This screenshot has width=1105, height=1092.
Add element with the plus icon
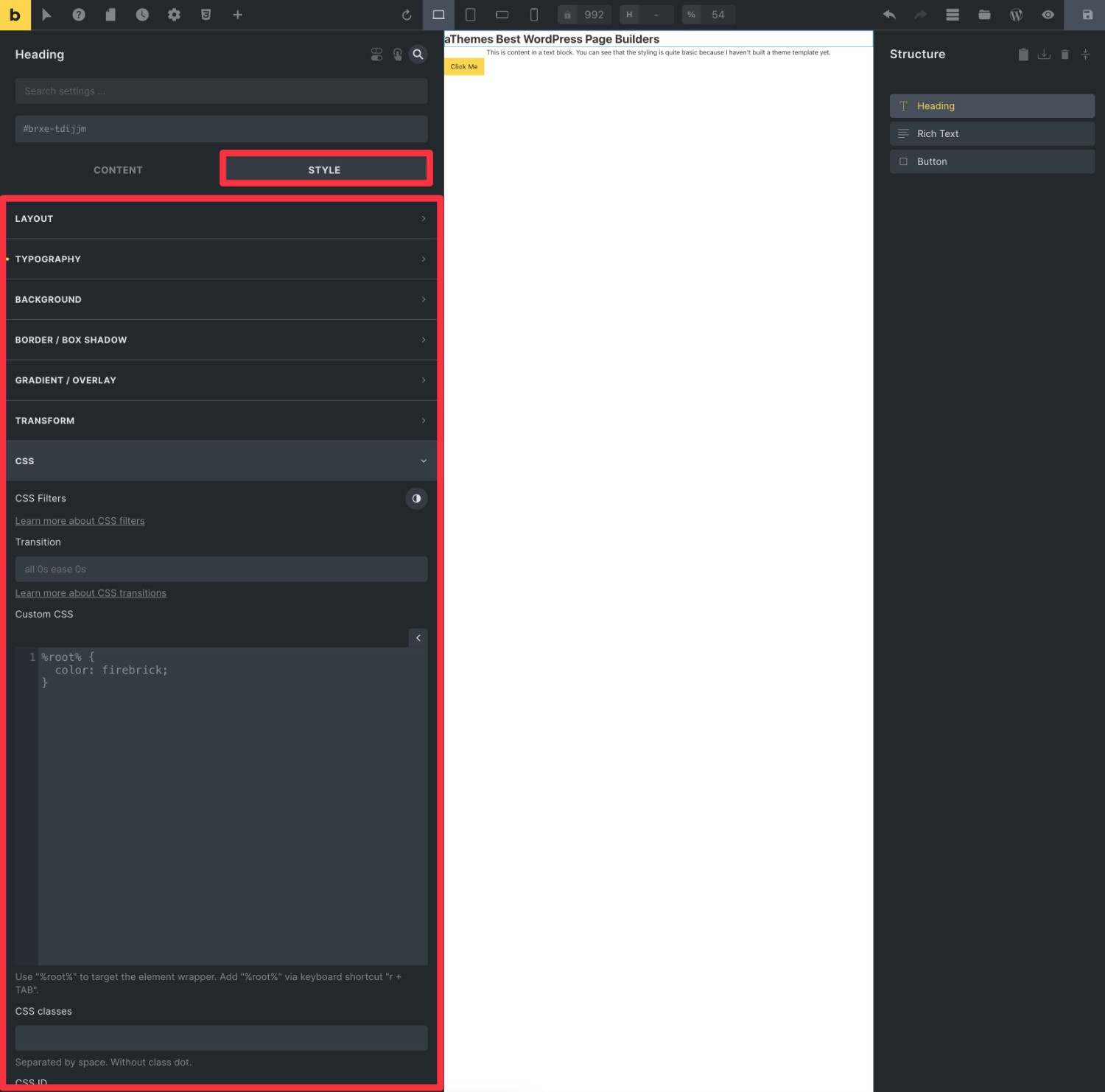237,15
